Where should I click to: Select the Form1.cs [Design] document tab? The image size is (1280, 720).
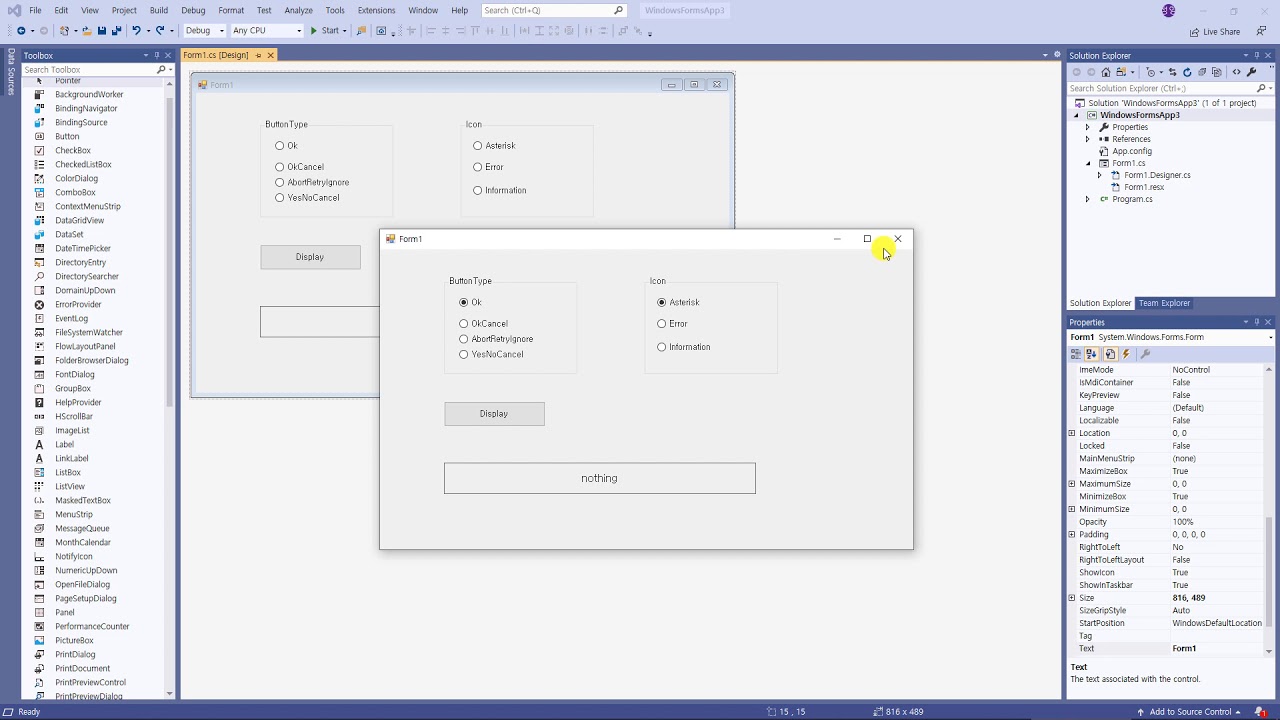[x=215, y=55]
